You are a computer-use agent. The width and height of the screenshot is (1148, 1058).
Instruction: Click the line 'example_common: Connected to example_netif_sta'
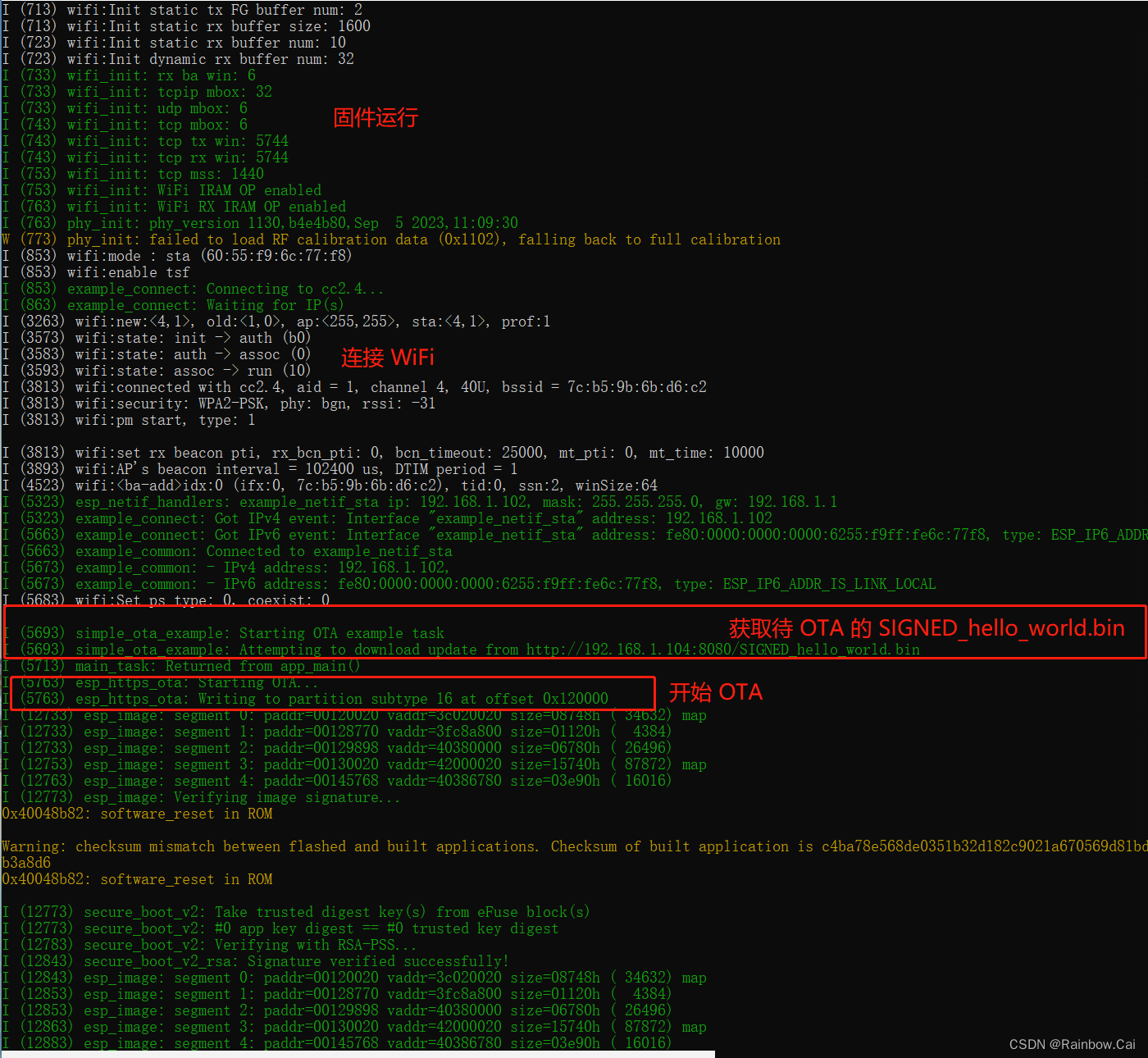227,551
